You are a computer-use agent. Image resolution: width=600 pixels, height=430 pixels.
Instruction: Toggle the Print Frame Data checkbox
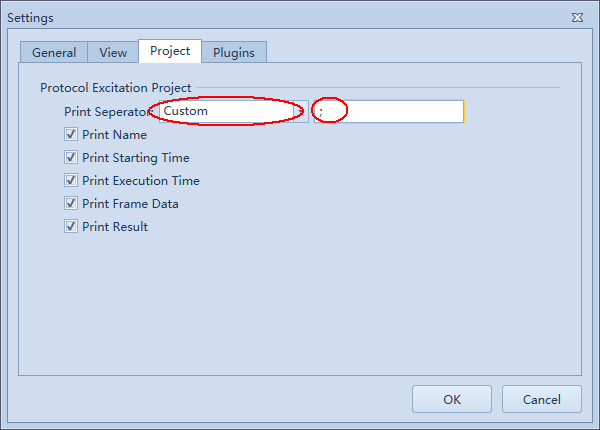coord(71,203)
